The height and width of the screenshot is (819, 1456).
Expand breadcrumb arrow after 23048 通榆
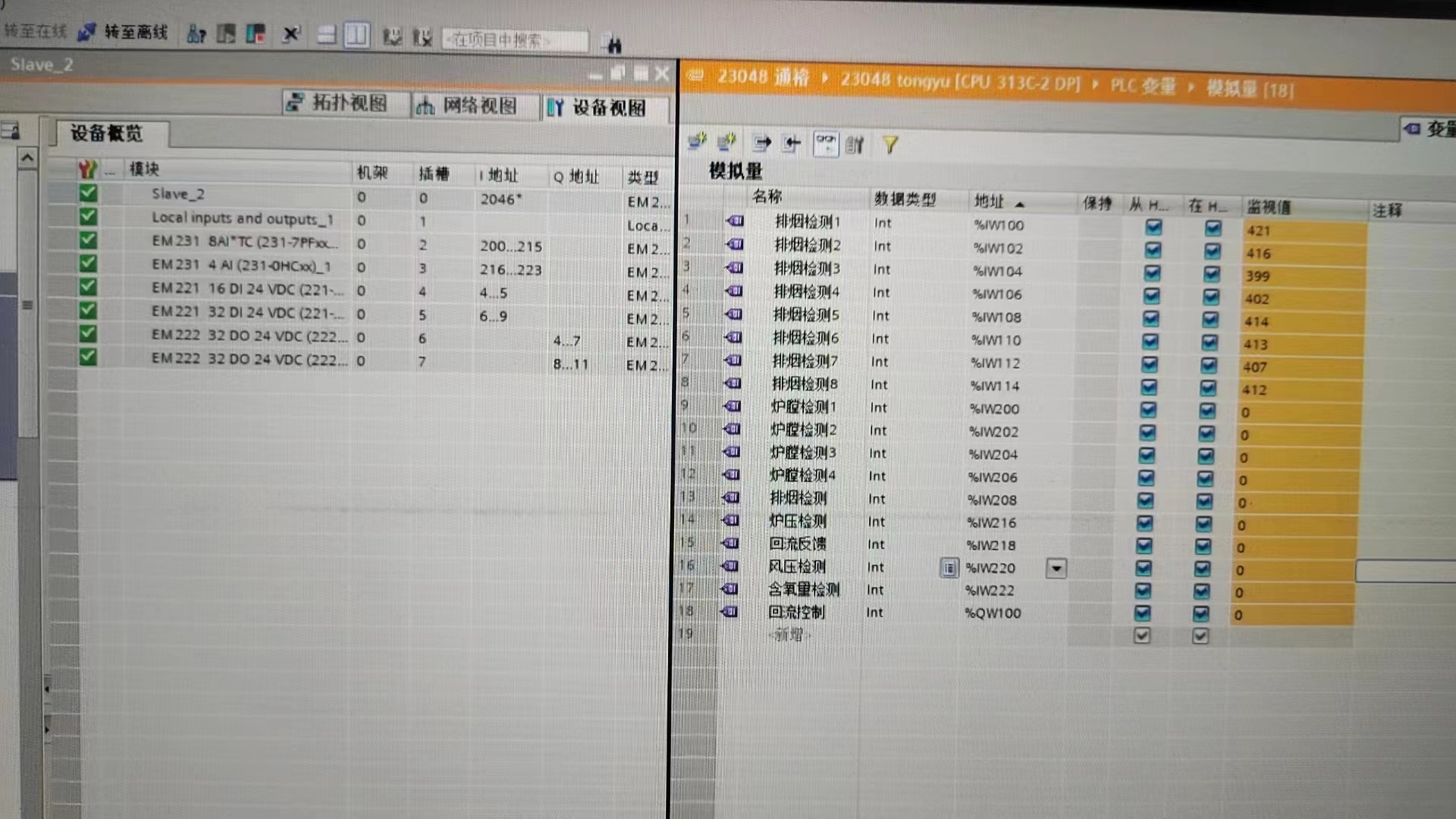click(x=824, y=77)
